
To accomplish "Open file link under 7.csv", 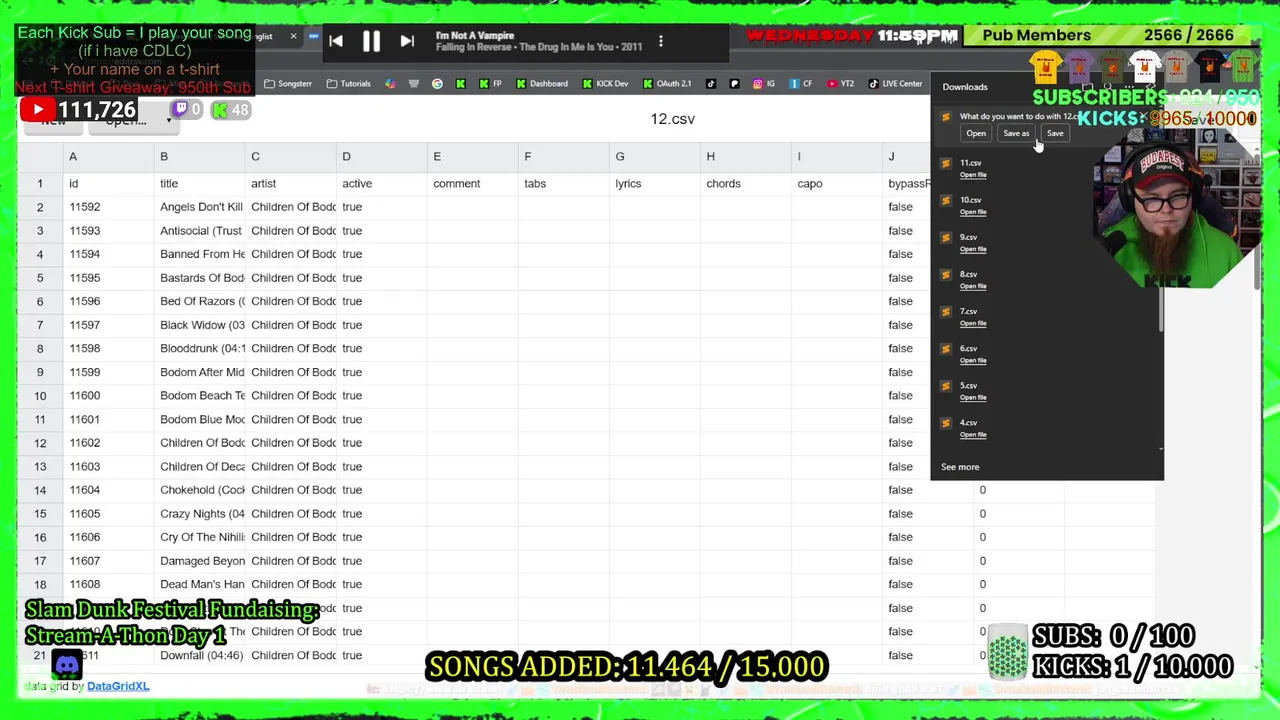I will click(973, 323).
